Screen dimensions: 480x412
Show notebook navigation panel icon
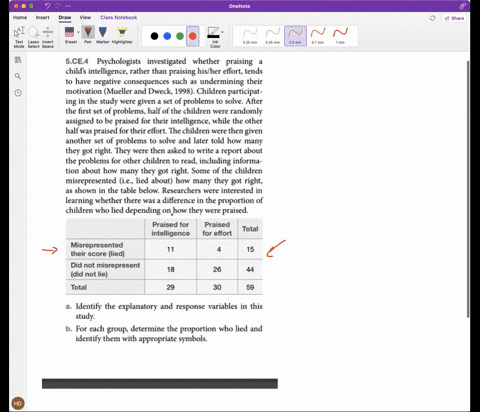click(18, 60)
